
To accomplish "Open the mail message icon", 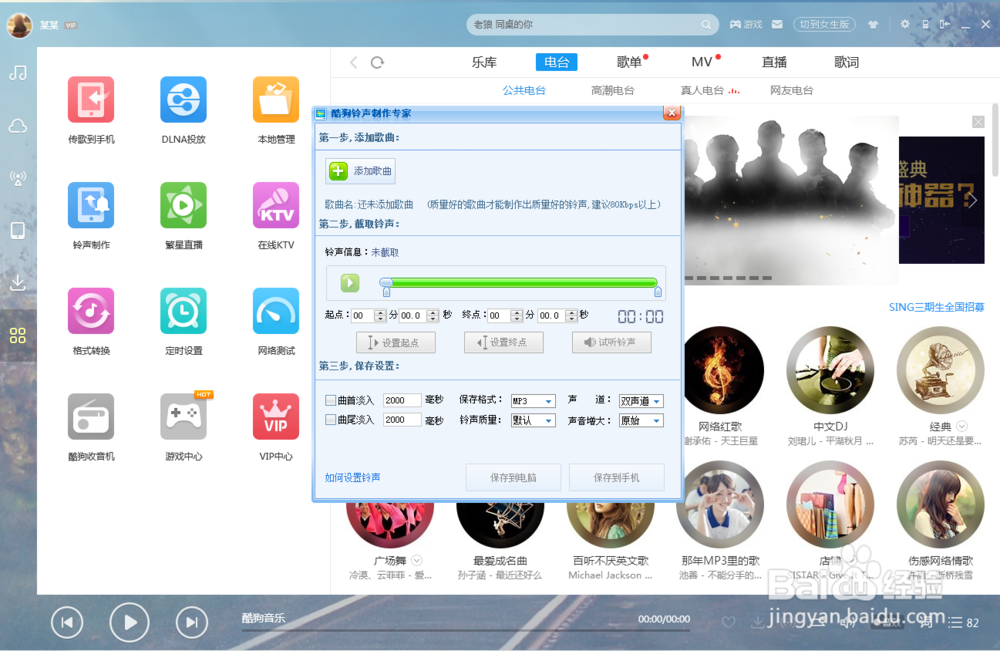I will click(777, 24).
